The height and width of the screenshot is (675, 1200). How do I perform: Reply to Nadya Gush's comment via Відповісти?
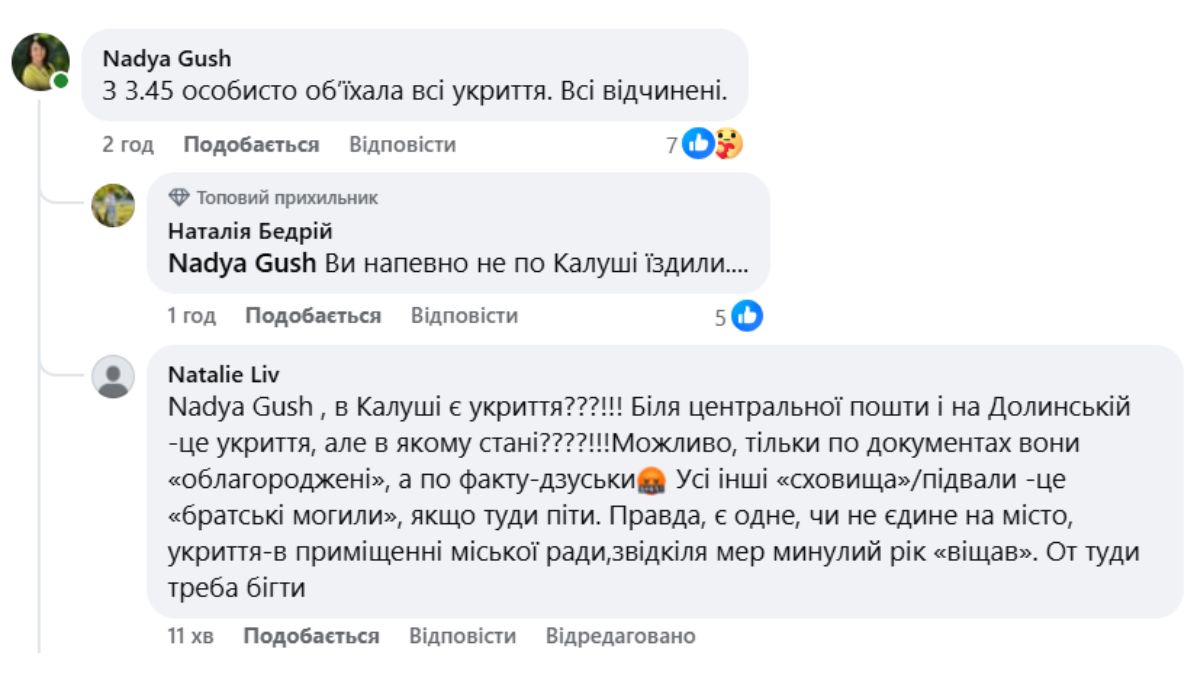coord(402,145)
